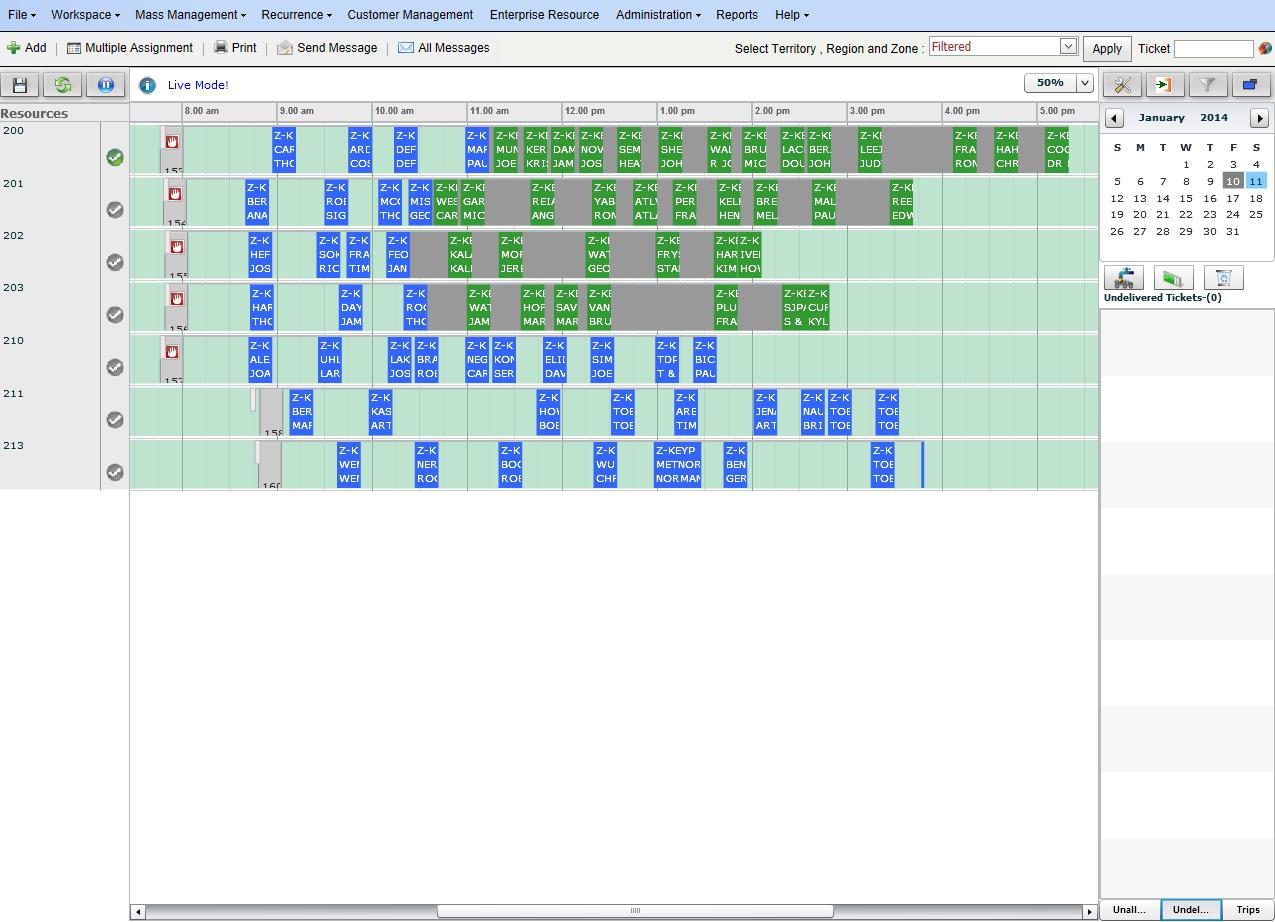Select January 11 in the calendar
Screen dimensions: 1275x922
tap(1256, 181)
